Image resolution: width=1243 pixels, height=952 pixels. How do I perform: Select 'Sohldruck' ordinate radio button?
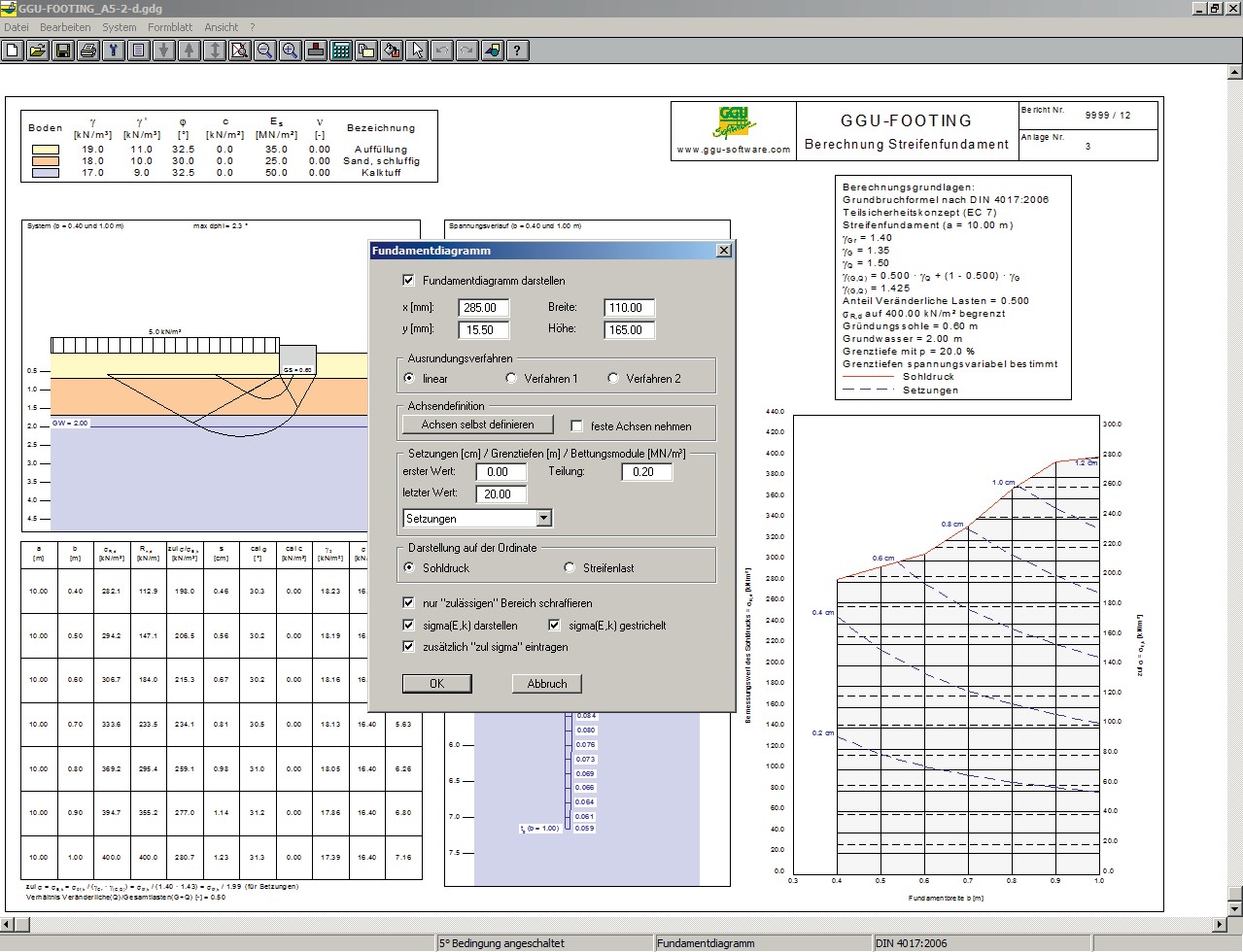[409, 568]
